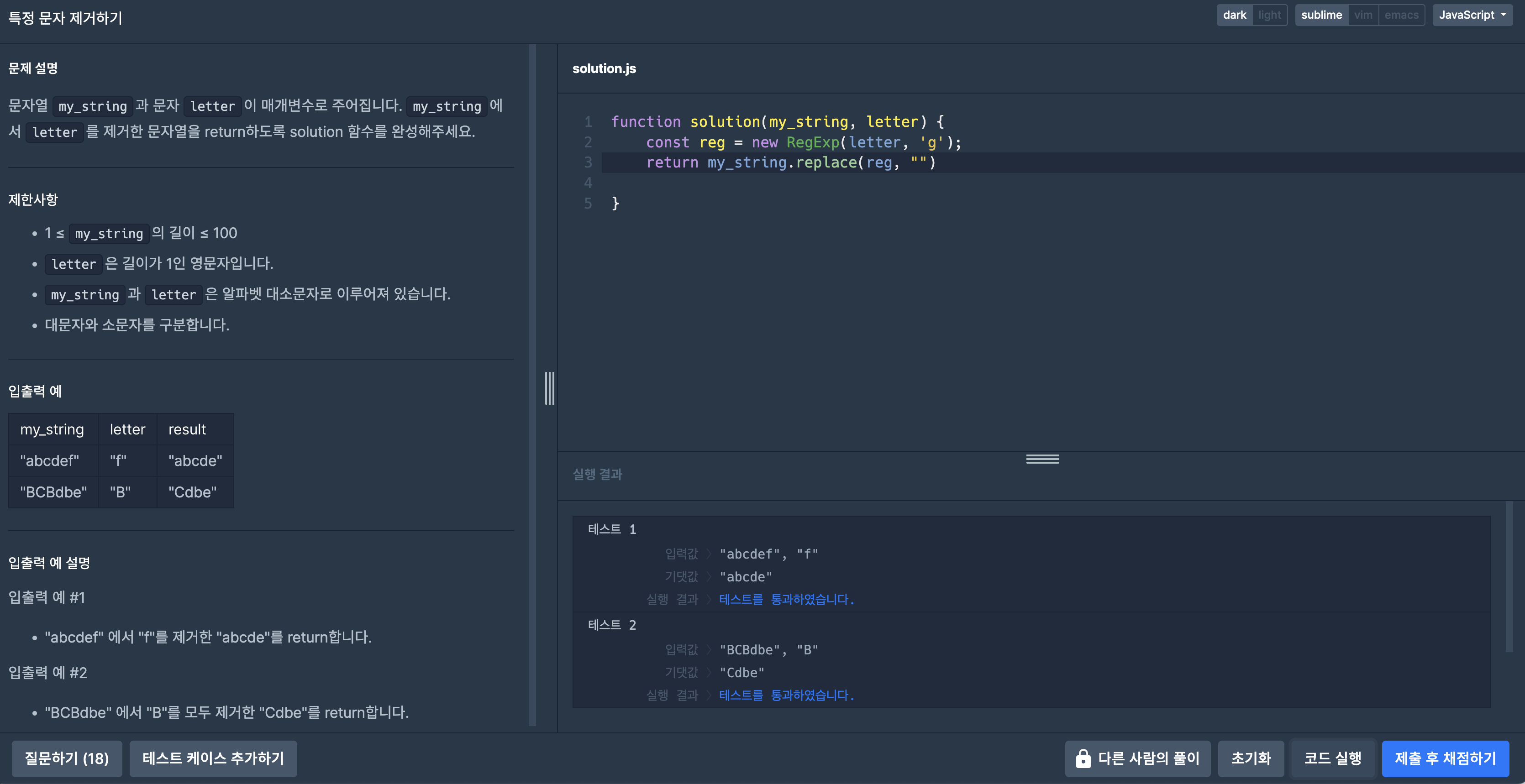This screenshot has width=1525, height=784.
Task: Click the JavaScript dropdown caret arrow
Action: pos(1504,15)
